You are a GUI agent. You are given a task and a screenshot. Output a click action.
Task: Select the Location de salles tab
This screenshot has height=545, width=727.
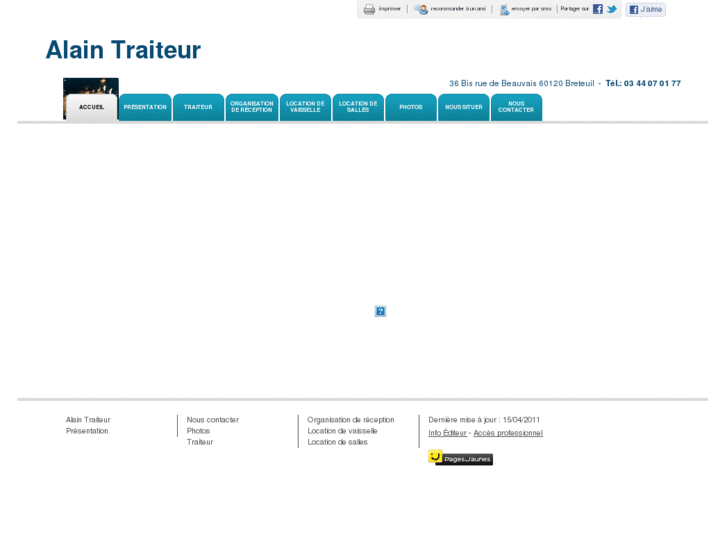[x=358, y=107]
